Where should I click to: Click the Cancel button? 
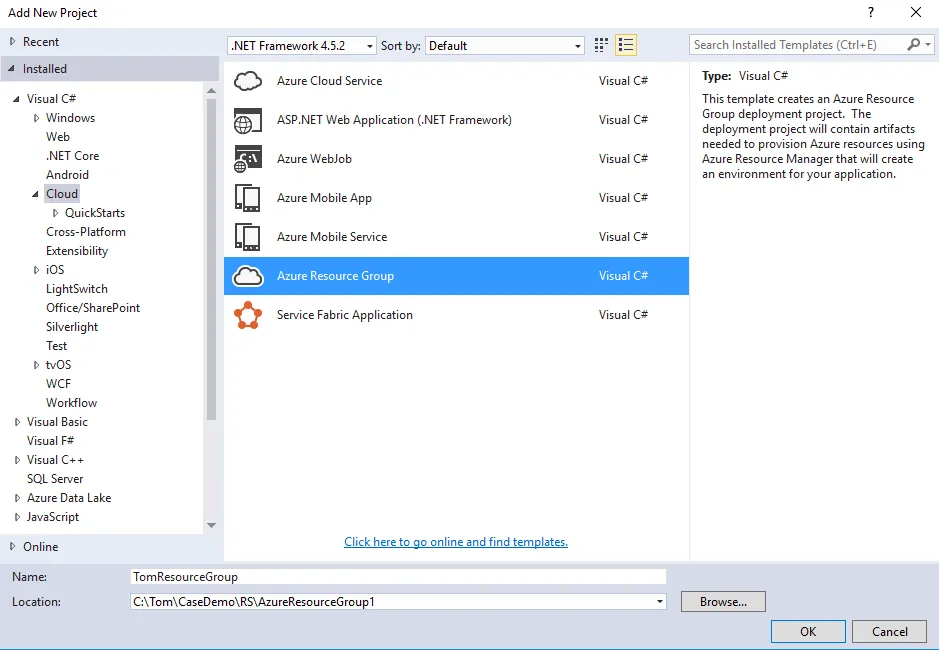coord(889,631)
